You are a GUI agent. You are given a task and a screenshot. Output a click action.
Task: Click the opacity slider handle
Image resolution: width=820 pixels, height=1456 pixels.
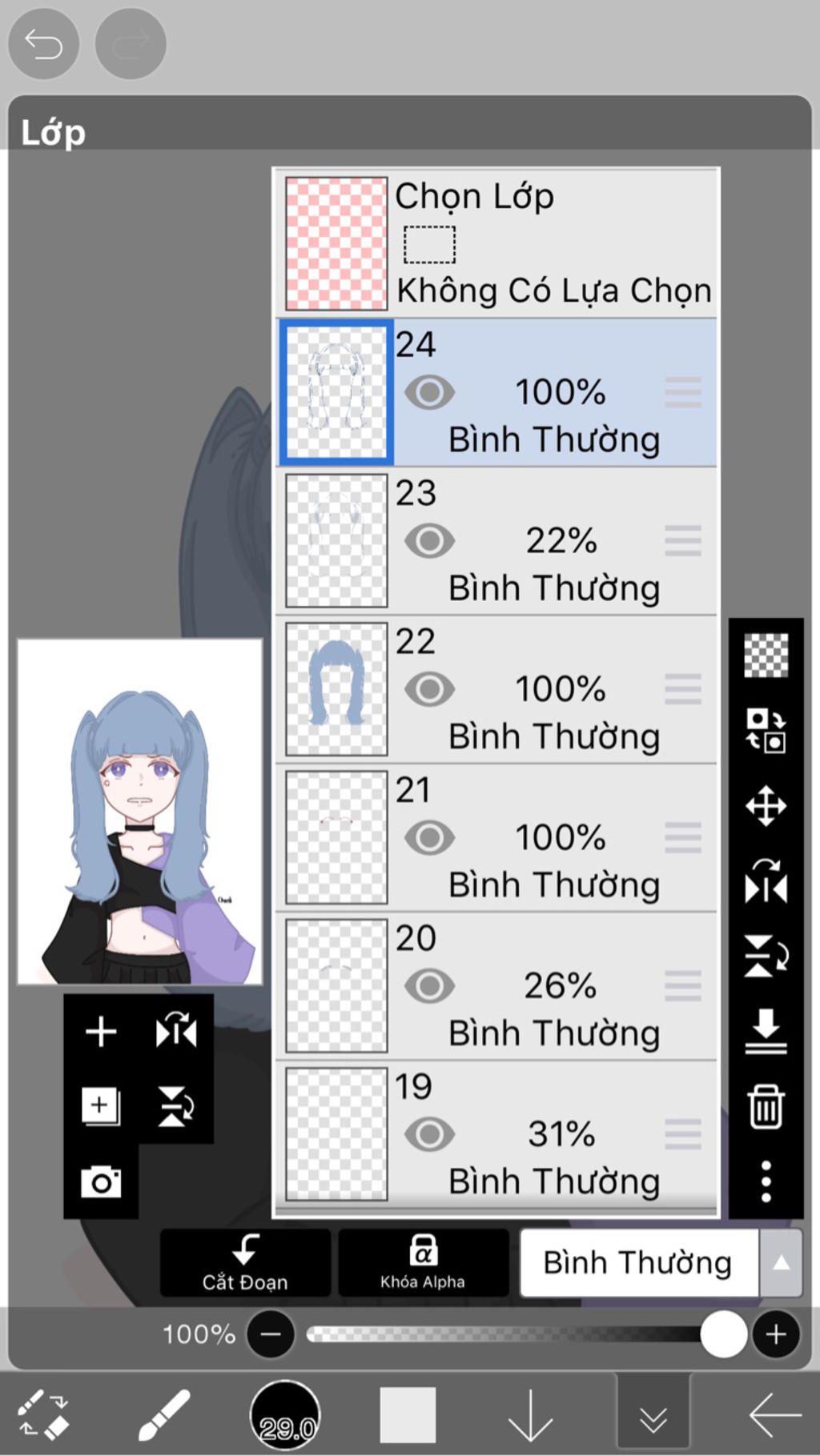(x=724, y=1334)
